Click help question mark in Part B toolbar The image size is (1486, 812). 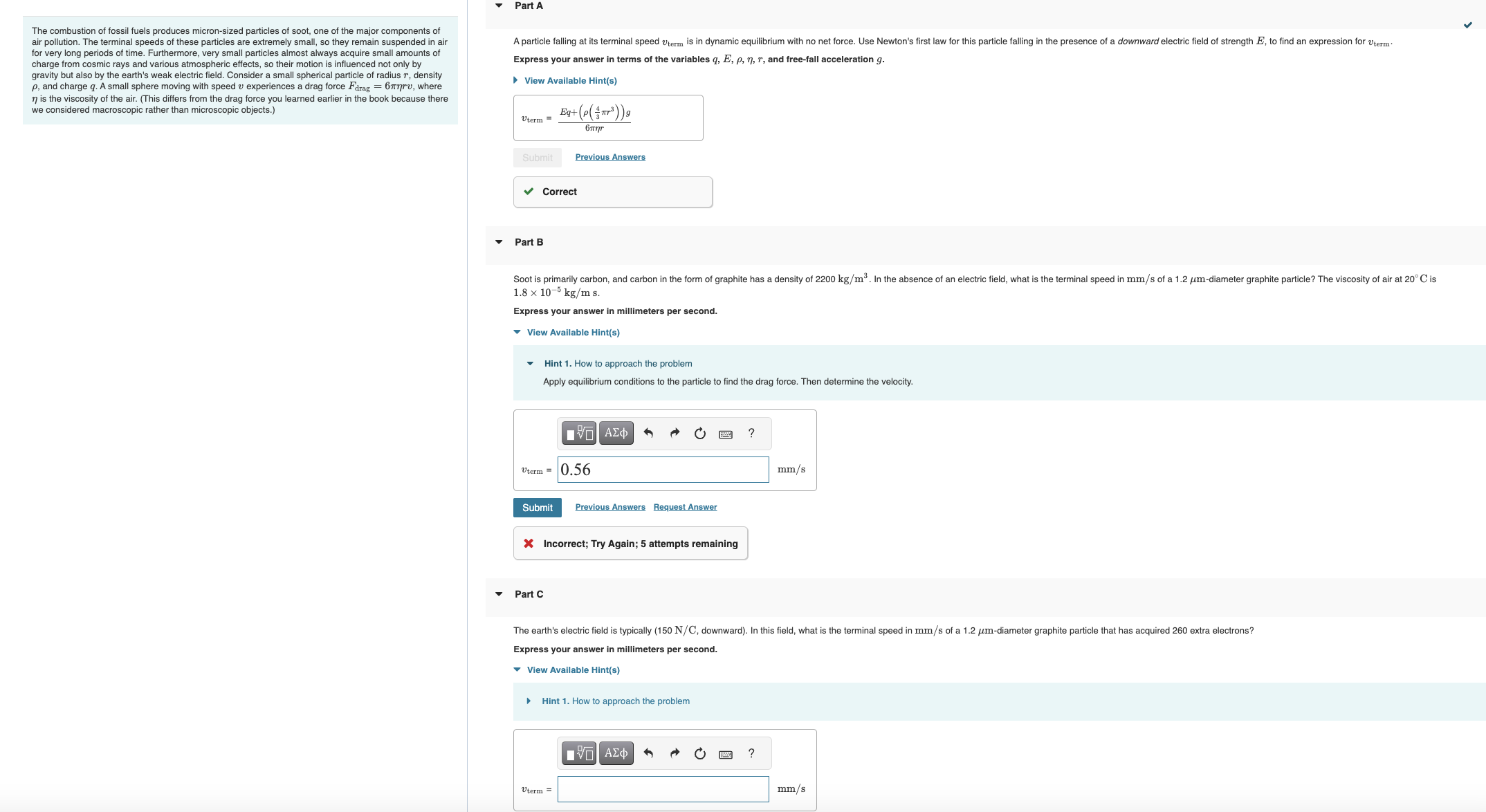(751, 433)
